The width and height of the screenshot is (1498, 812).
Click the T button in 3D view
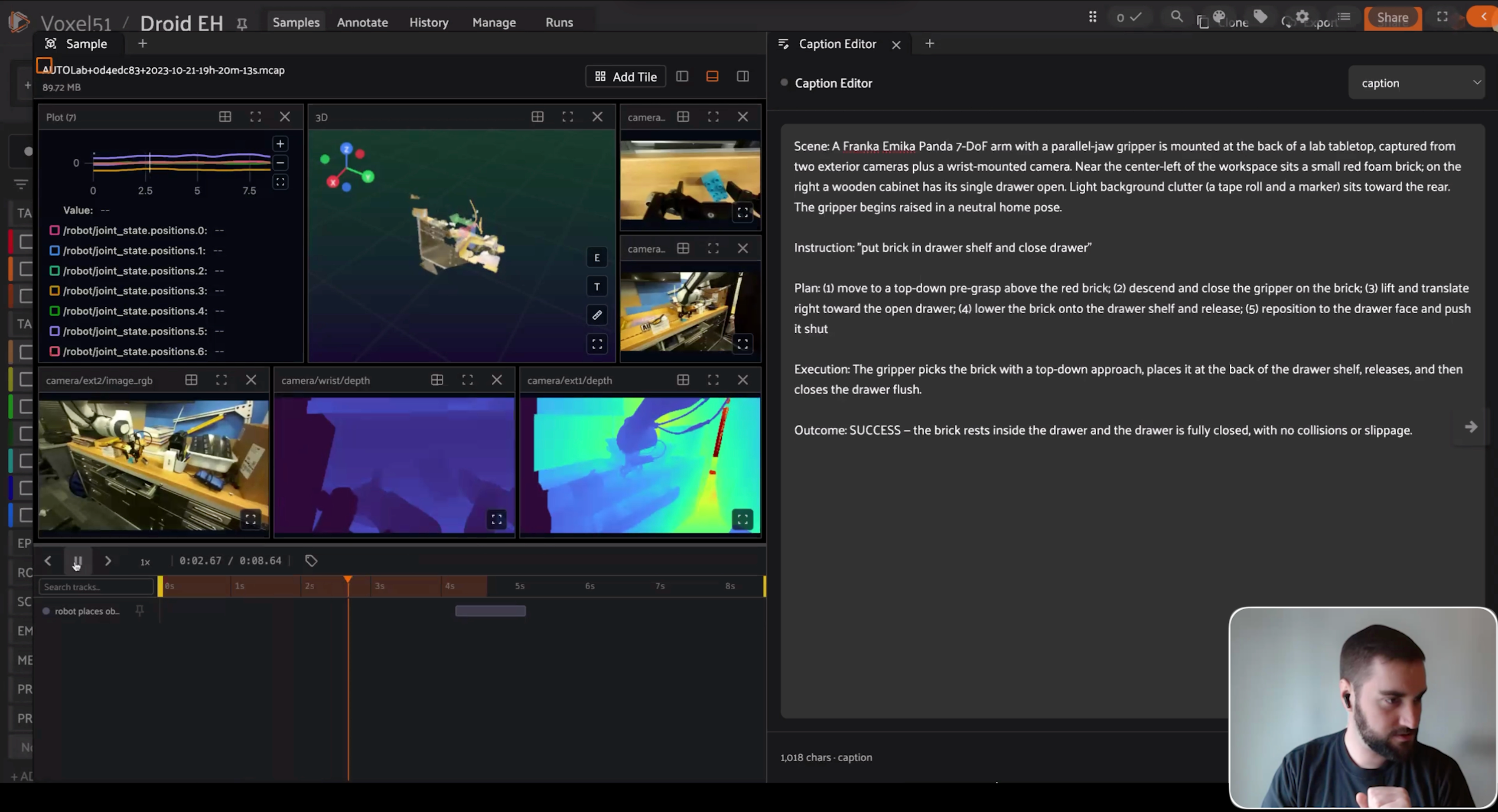(596, 286)
